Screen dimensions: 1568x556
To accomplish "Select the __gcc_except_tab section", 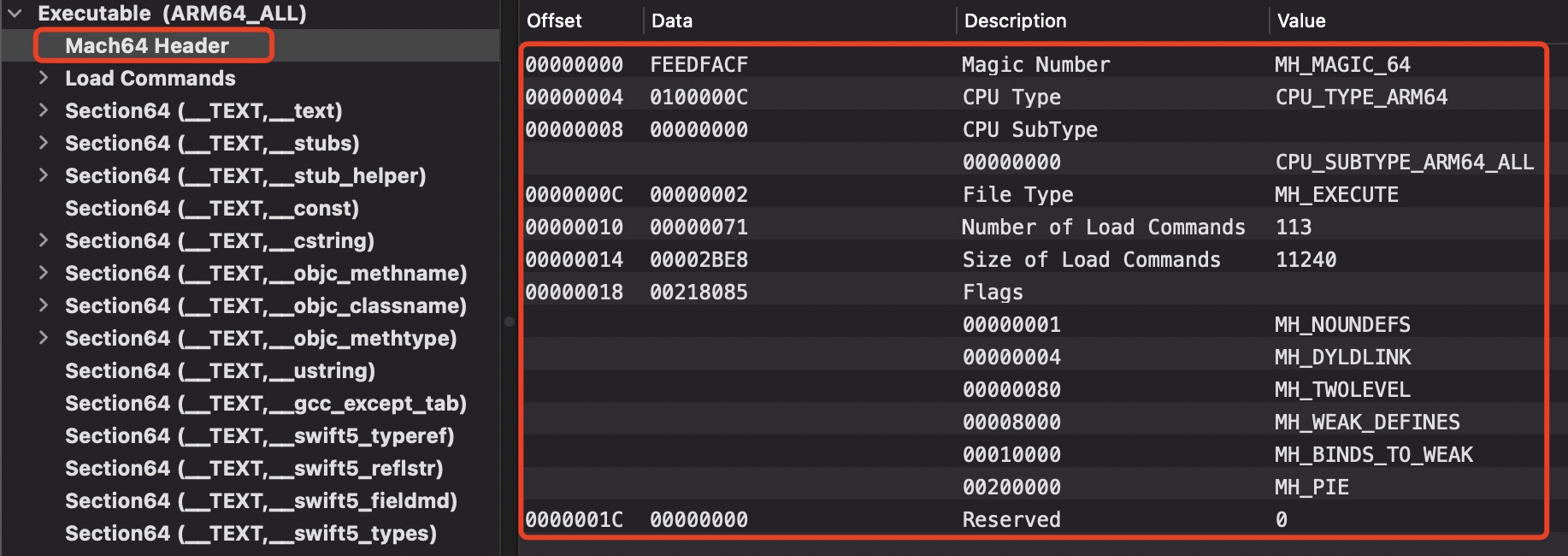I will point(265,403).
